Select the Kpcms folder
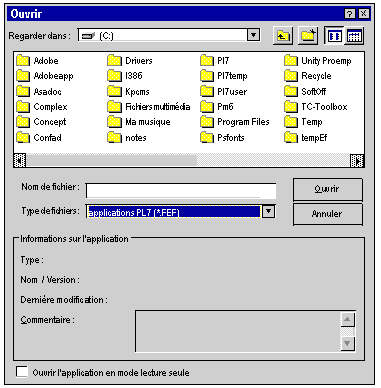This screenshot has height=388, width=381. tap(129, 91)
